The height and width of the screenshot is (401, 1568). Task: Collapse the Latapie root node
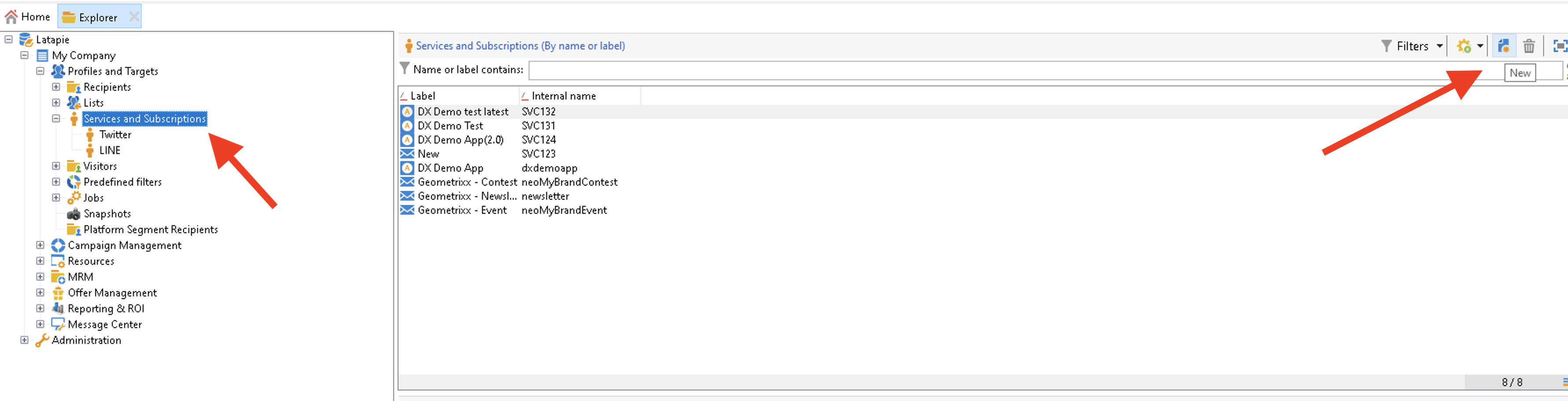[x=8, y=40]
